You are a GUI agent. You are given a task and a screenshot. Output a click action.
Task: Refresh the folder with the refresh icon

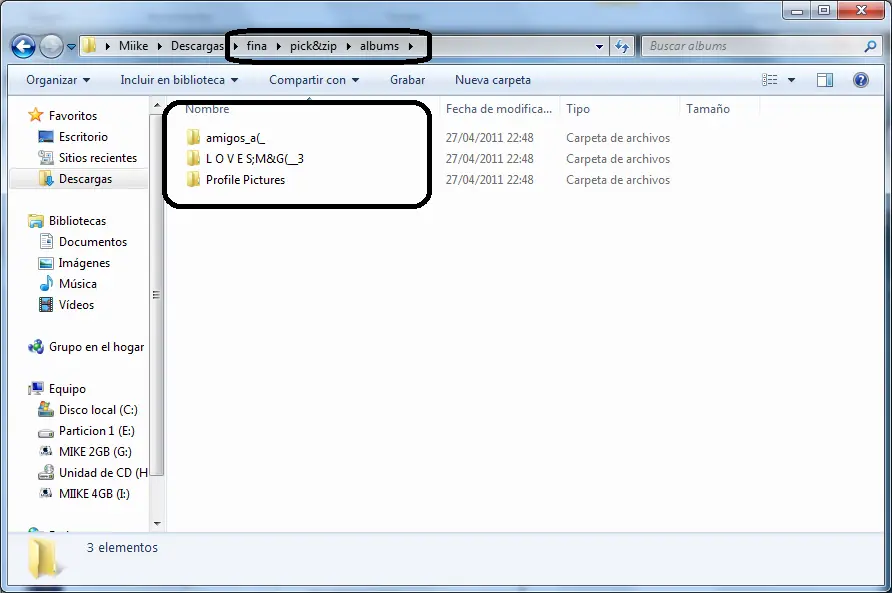622,46
